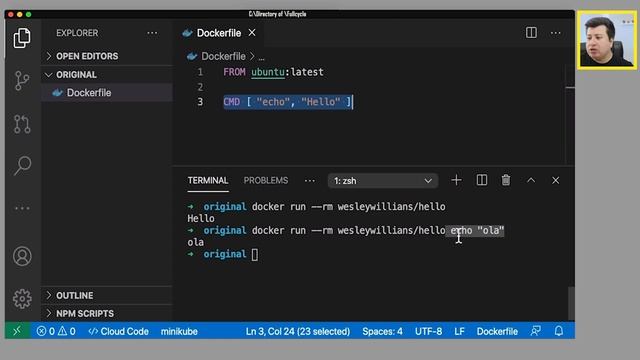Open feedback icon in status bar

536,331
